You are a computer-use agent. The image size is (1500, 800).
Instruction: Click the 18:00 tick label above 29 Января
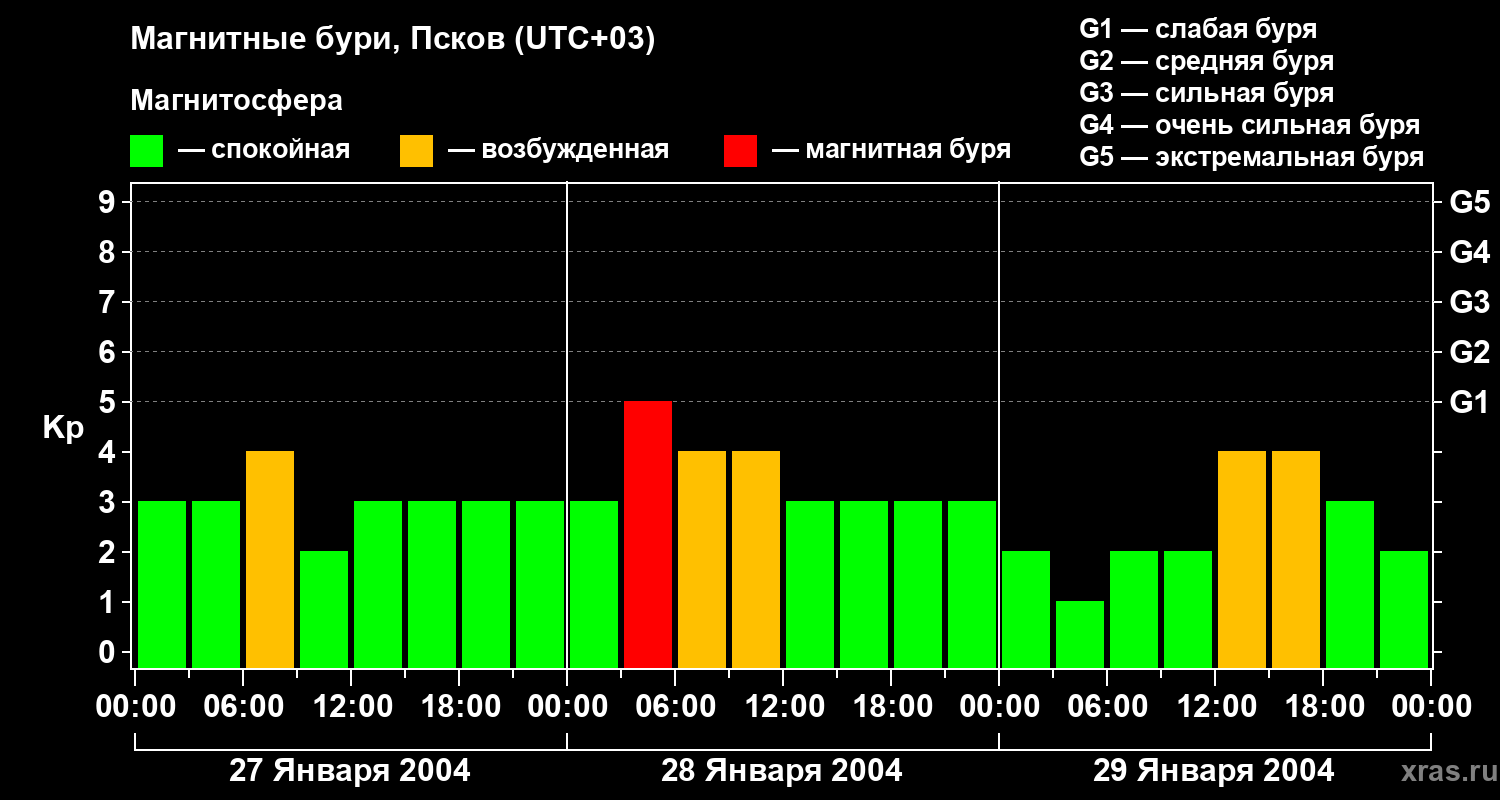click(1323, 707)
